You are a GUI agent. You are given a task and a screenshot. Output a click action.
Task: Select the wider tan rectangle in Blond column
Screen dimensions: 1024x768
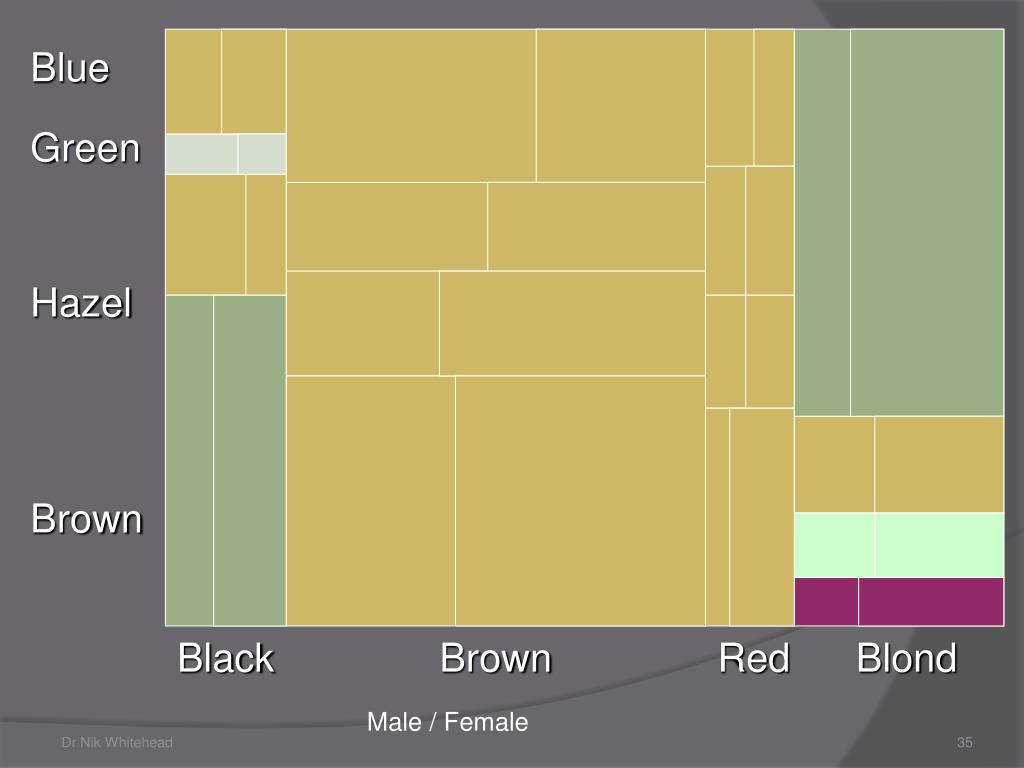point(939,464)
